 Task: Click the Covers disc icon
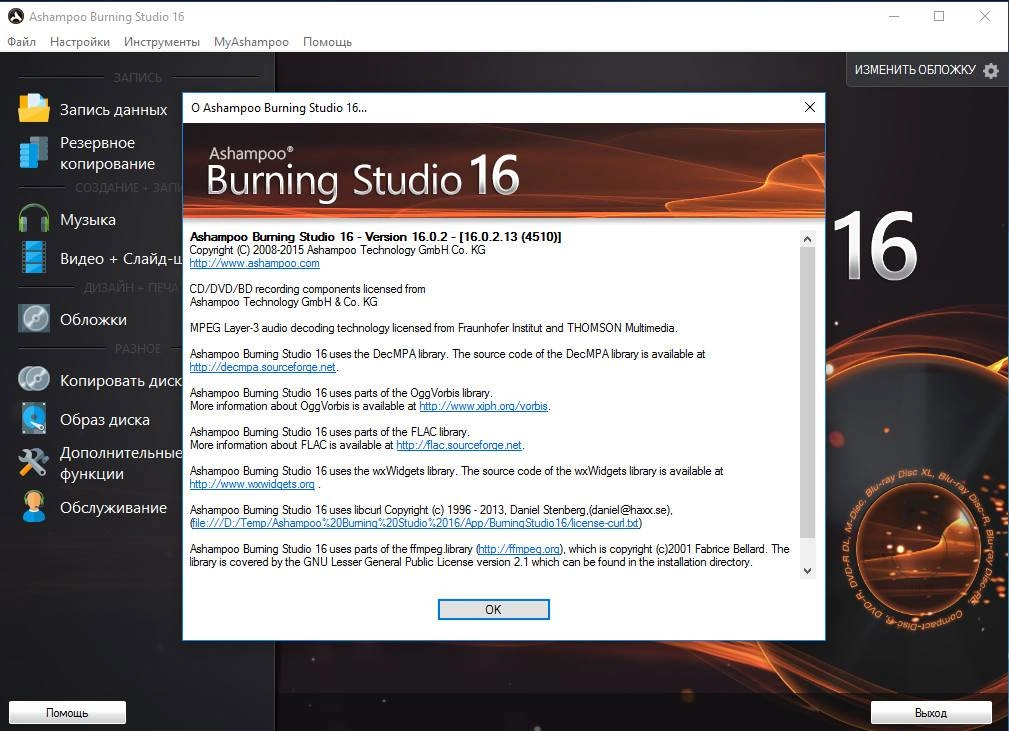33,319
